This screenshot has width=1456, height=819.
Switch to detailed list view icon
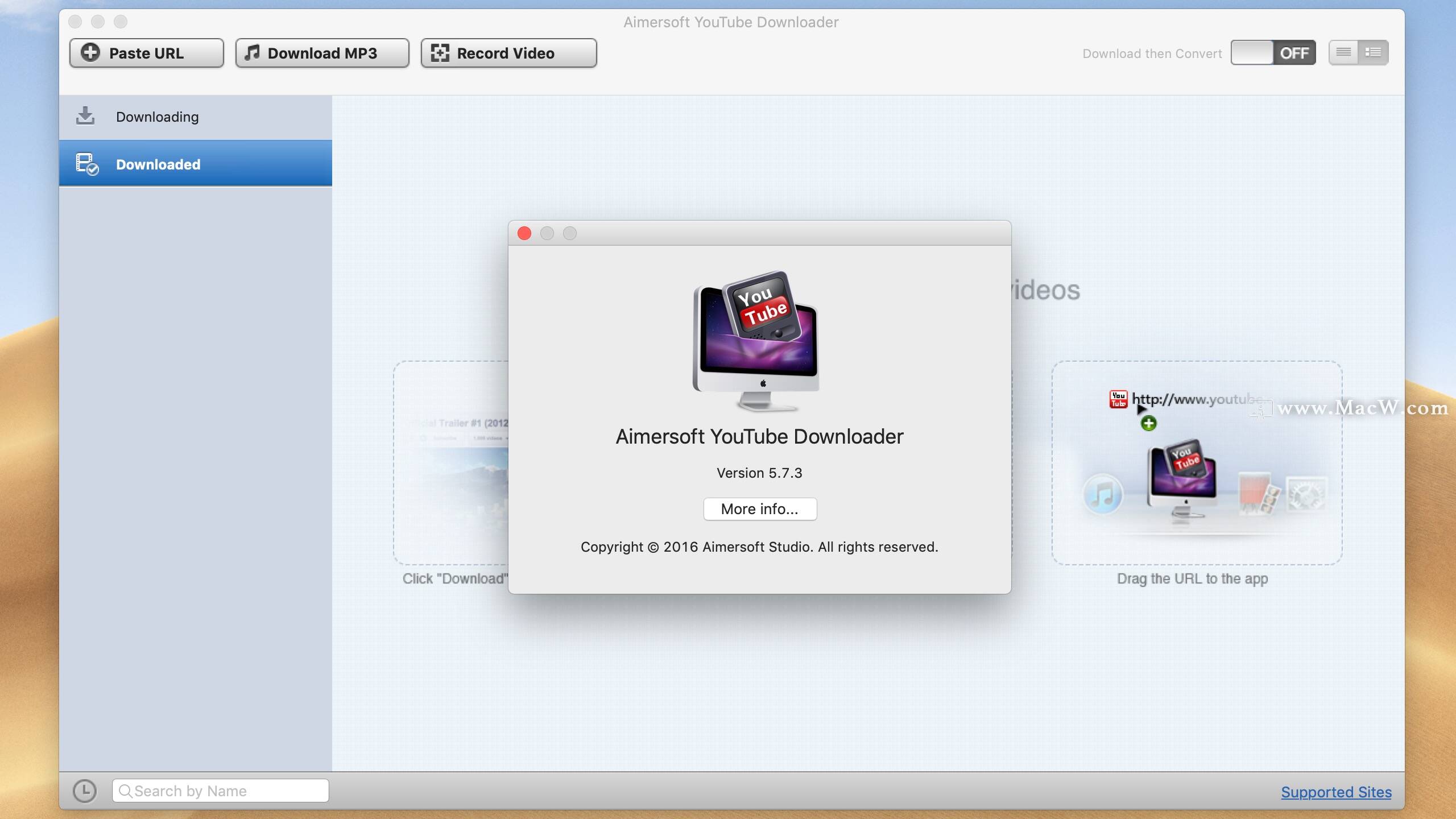[x=1373, y=52]
